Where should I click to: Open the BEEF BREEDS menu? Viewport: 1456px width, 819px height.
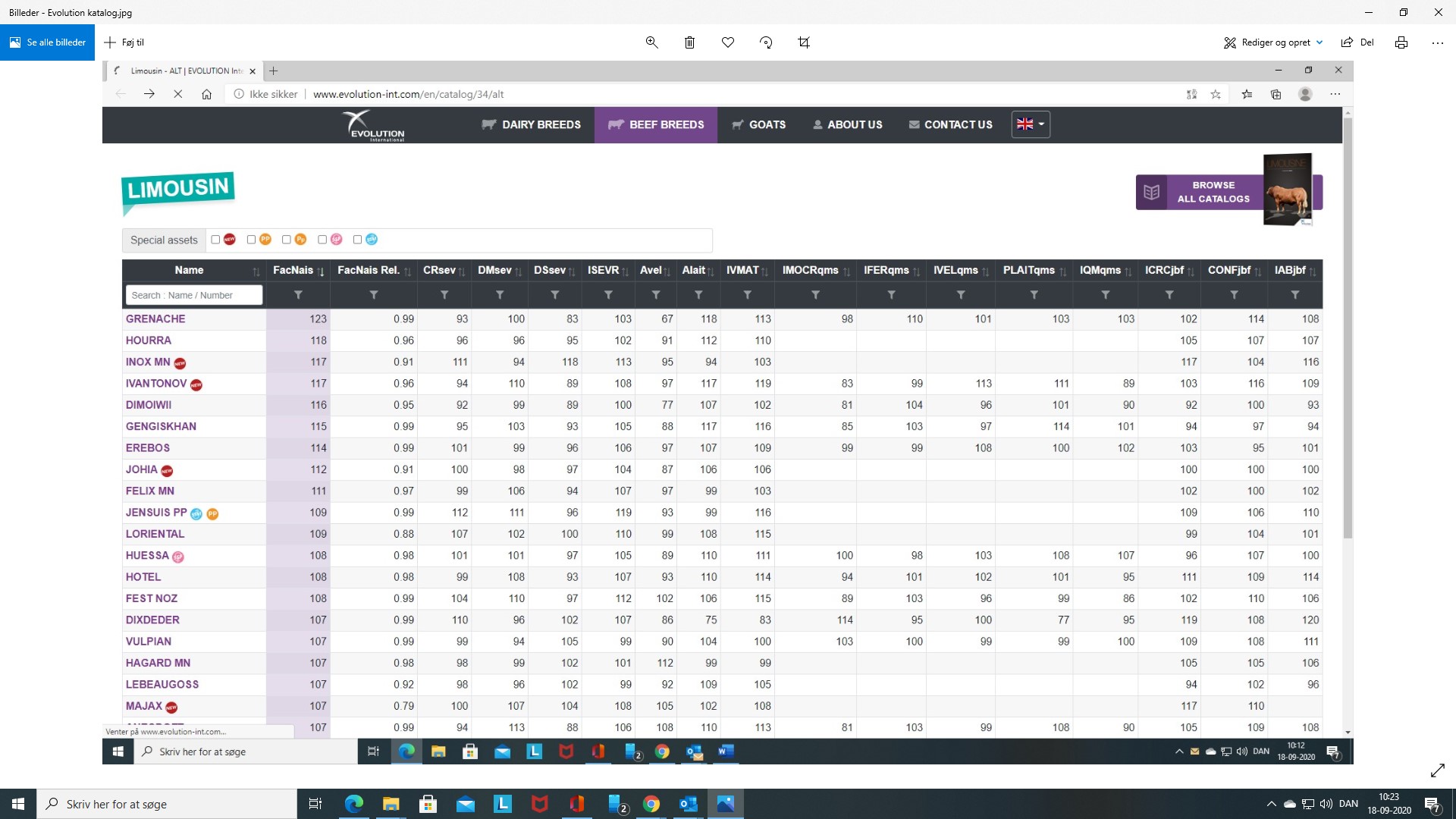(x=656, y=124)
